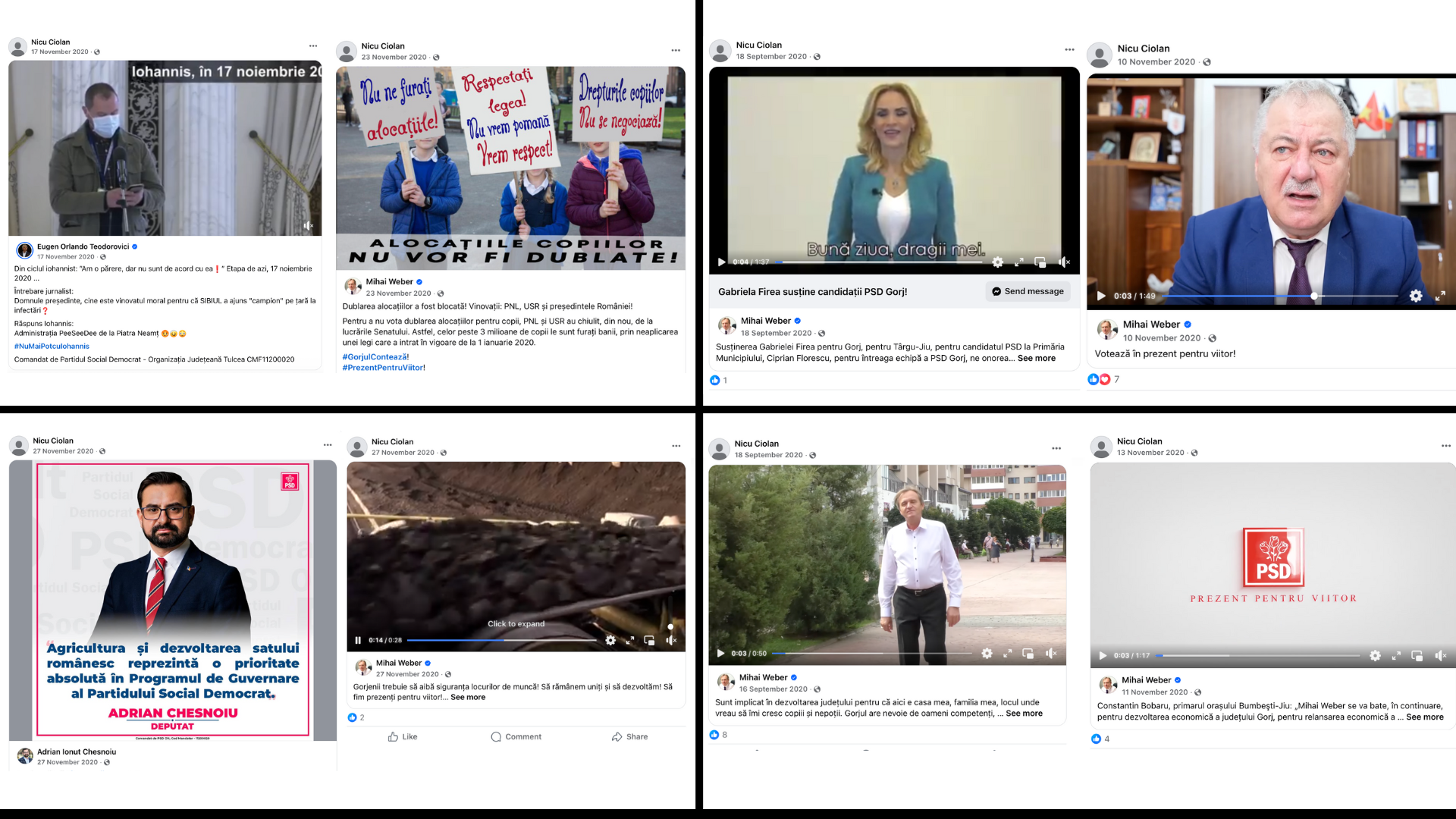Click Send message button

(x=1028, y=291)
